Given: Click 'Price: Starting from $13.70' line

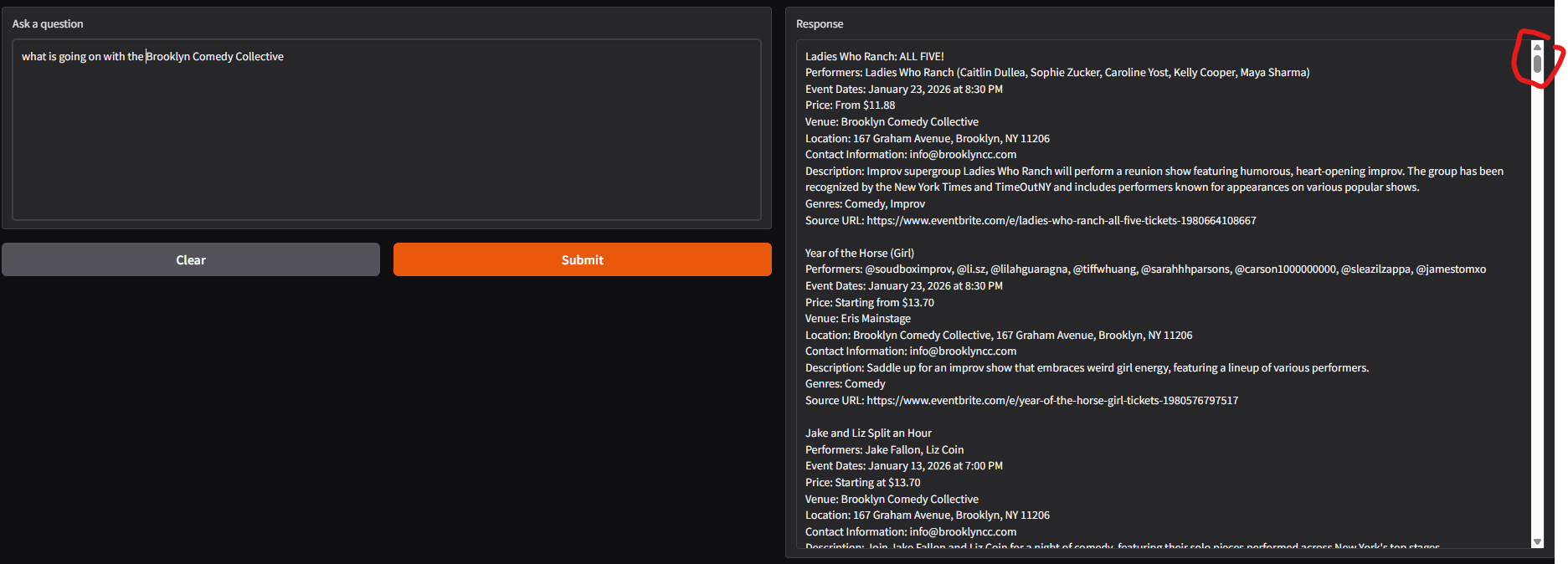Looking at the screenshot, I should (x=869, y=302).
